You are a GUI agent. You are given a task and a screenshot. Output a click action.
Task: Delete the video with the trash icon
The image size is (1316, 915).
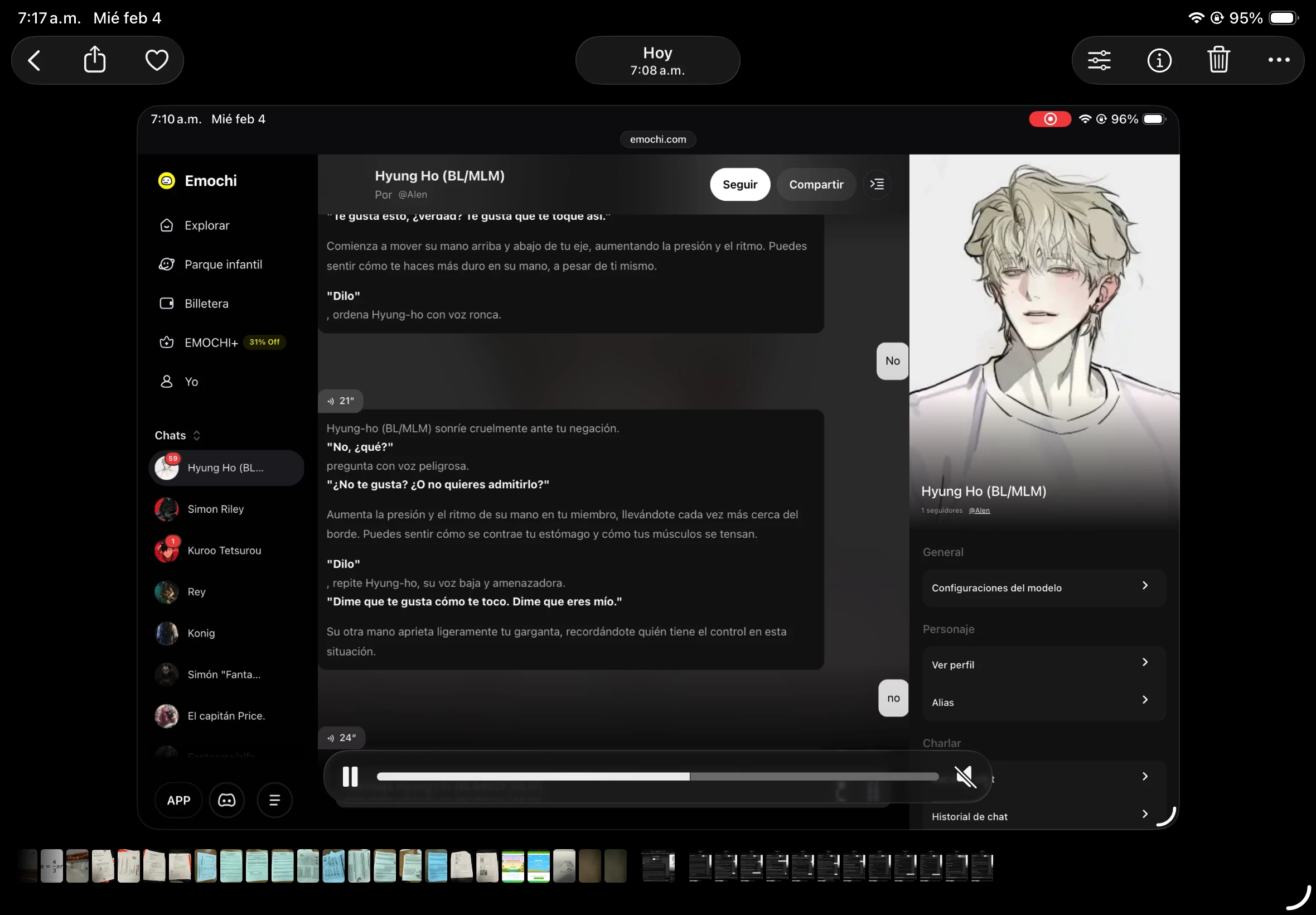[x=1218, y=60]
